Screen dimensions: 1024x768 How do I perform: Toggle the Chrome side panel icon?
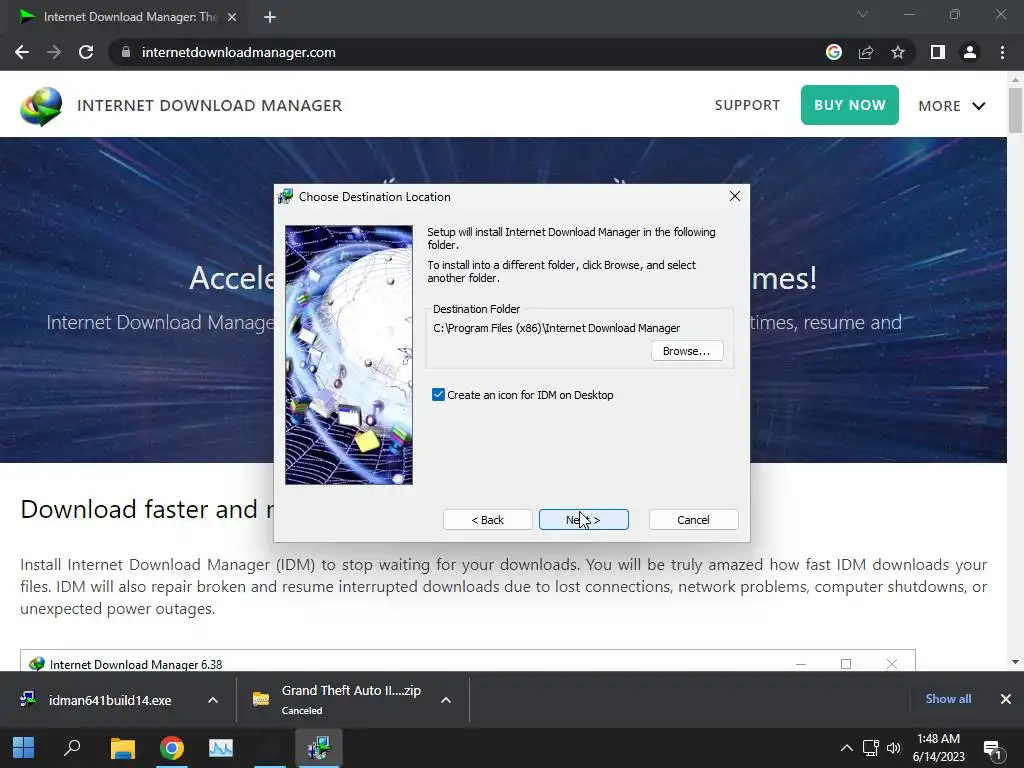click(x=938, y=52)
